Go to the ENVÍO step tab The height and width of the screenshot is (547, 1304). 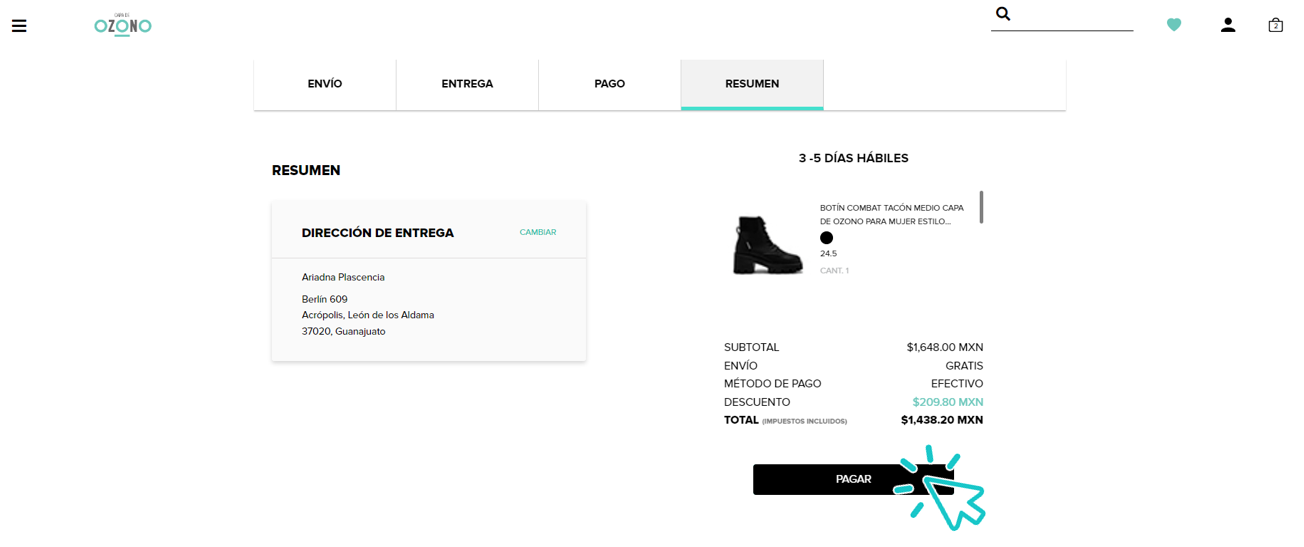point(325,84)
